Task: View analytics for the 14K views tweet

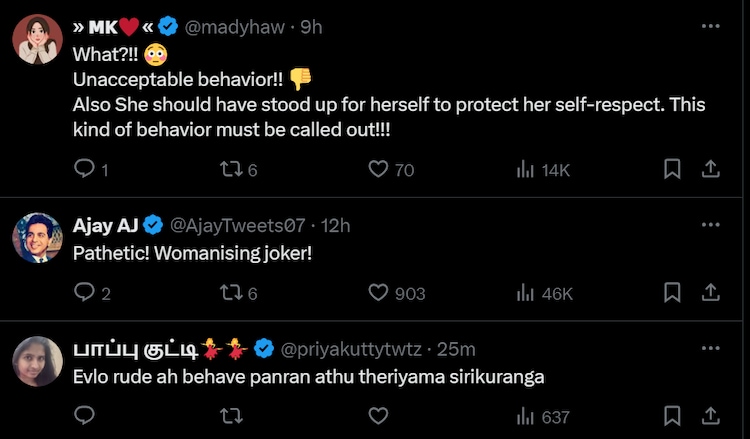Action: coord(525,170)
